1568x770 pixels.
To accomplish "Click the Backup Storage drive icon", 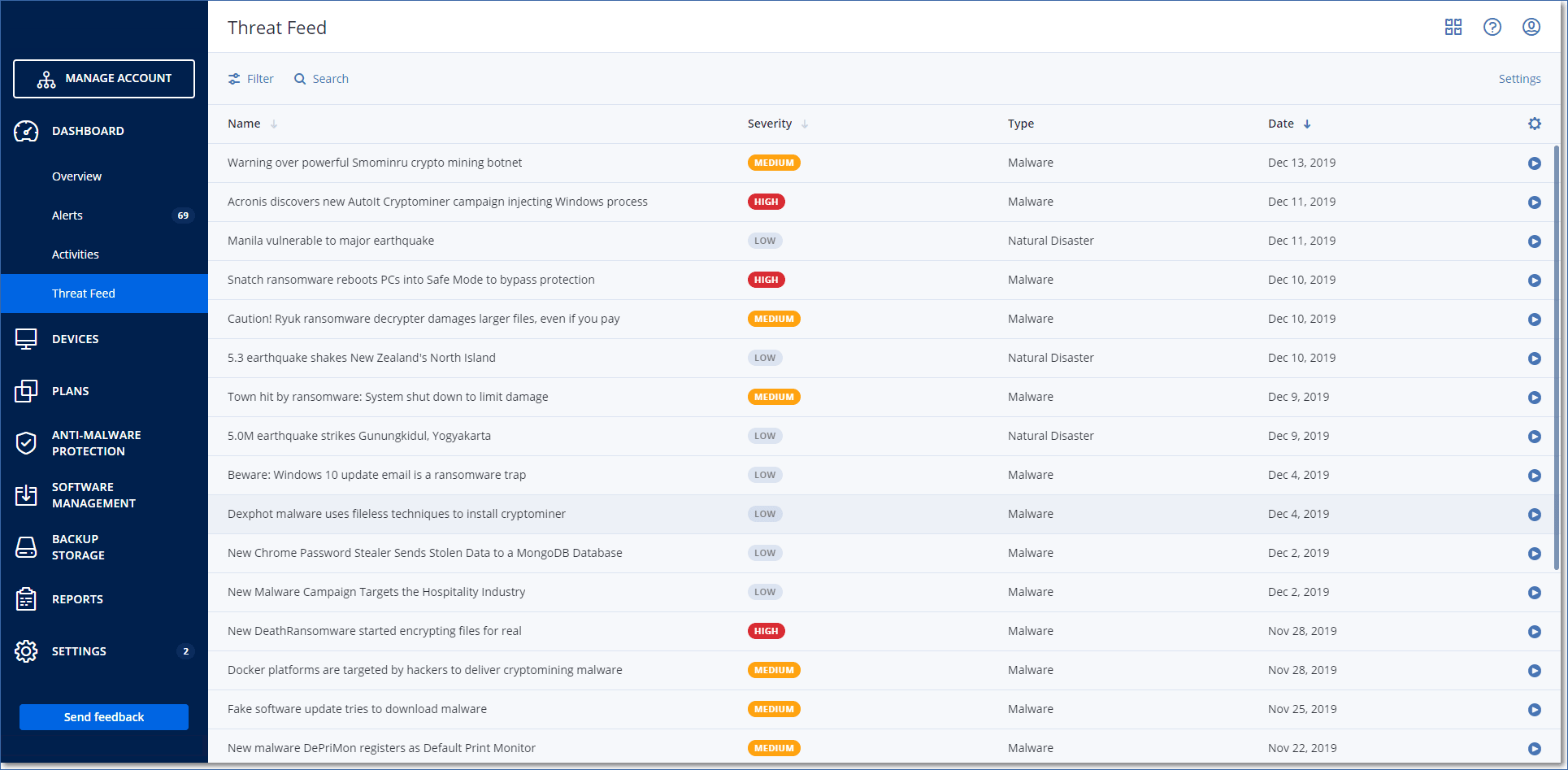I will 26,547.
